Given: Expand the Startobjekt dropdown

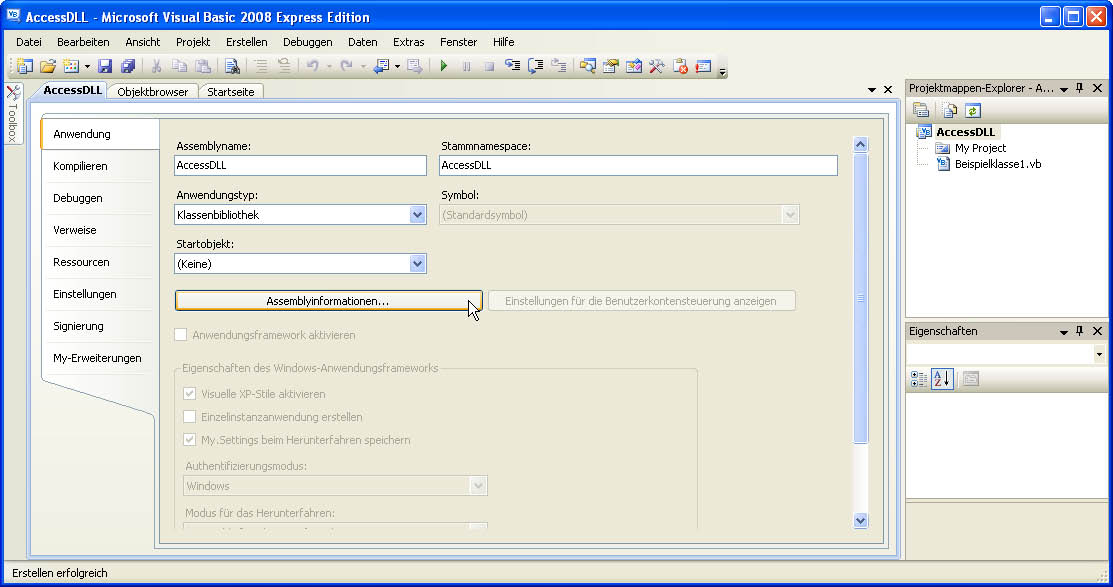Looking at the screenshot, I should point(417,264).
